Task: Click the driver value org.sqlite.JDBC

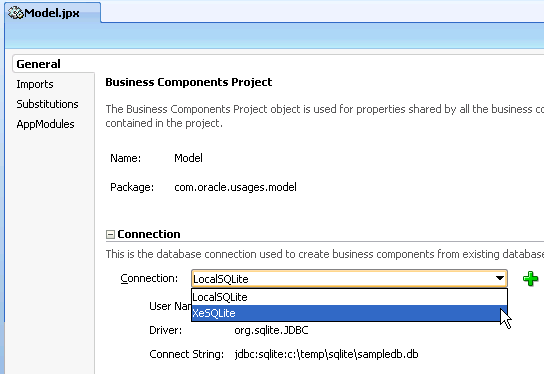Action: click(271, 330)
